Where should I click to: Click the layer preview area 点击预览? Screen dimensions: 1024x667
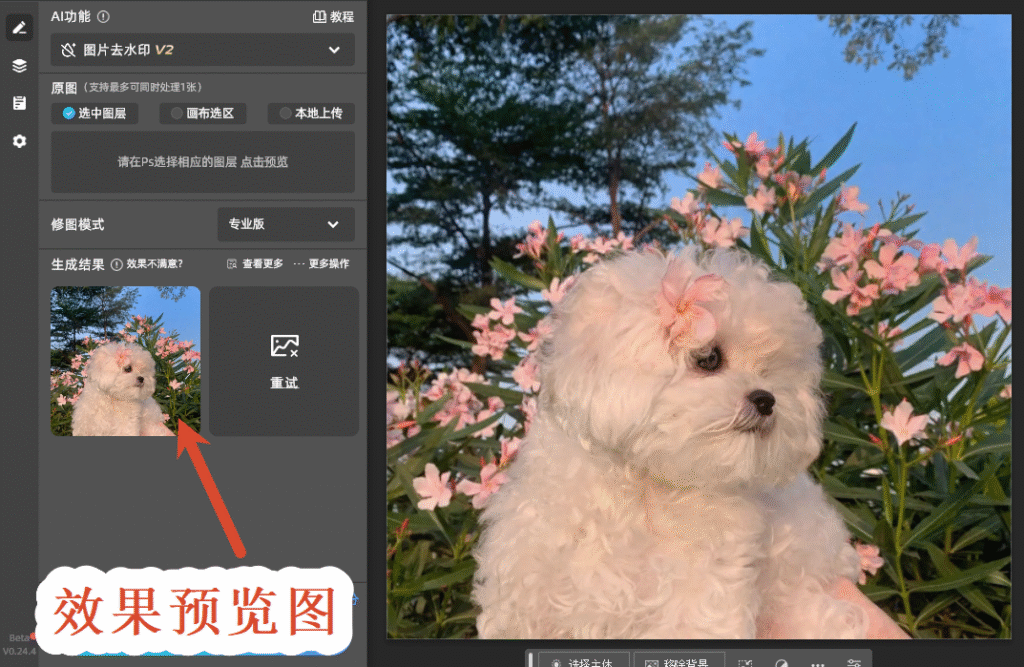[202, 162]
